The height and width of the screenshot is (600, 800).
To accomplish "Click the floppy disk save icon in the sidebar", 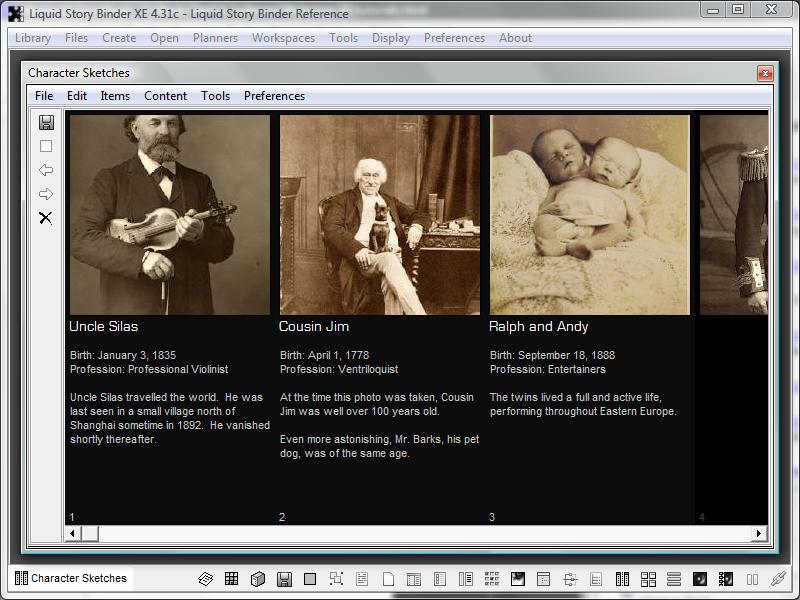I will [46, 122].
